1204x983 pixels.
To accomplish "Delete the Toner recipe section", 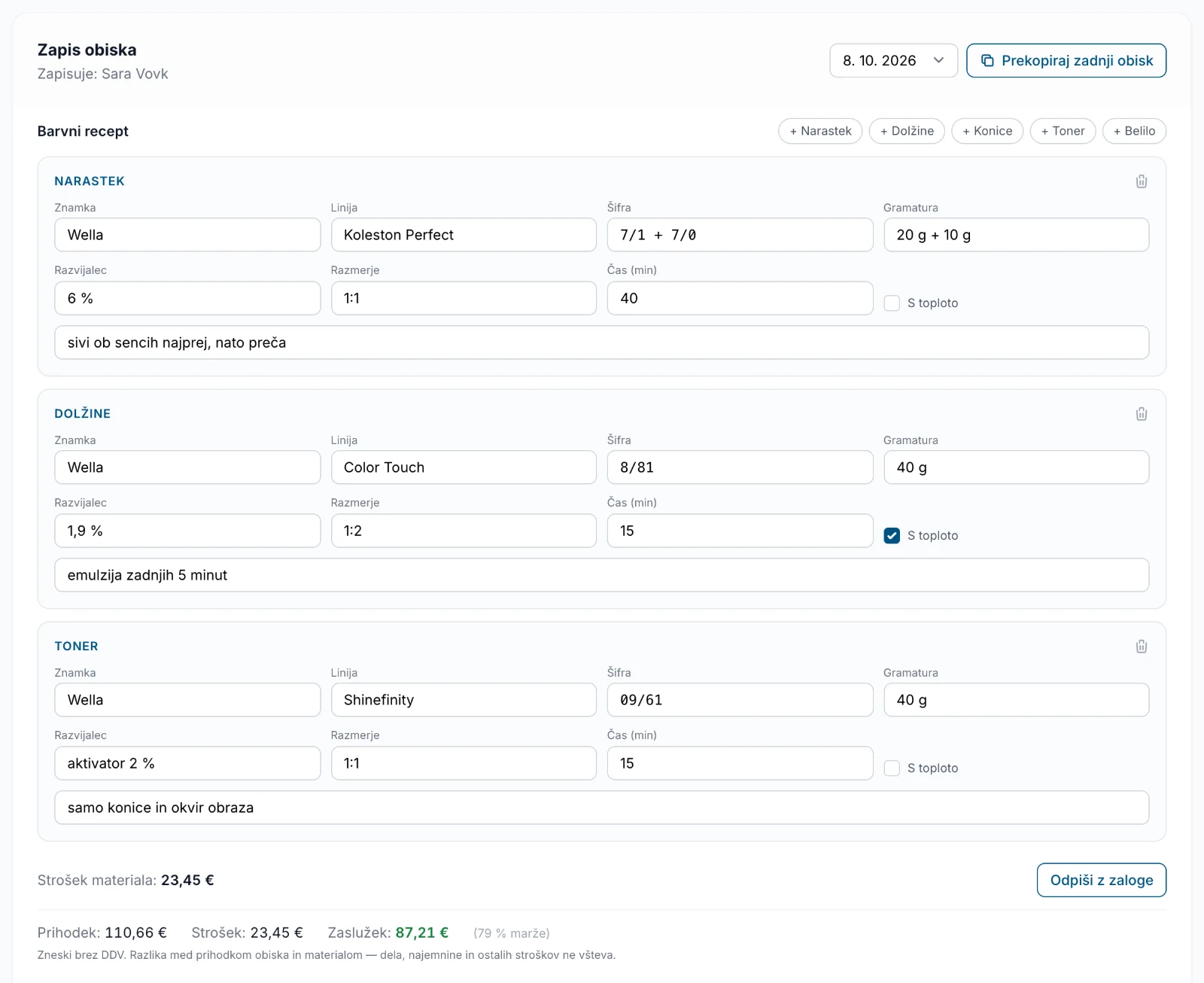I will point(1142,647).
